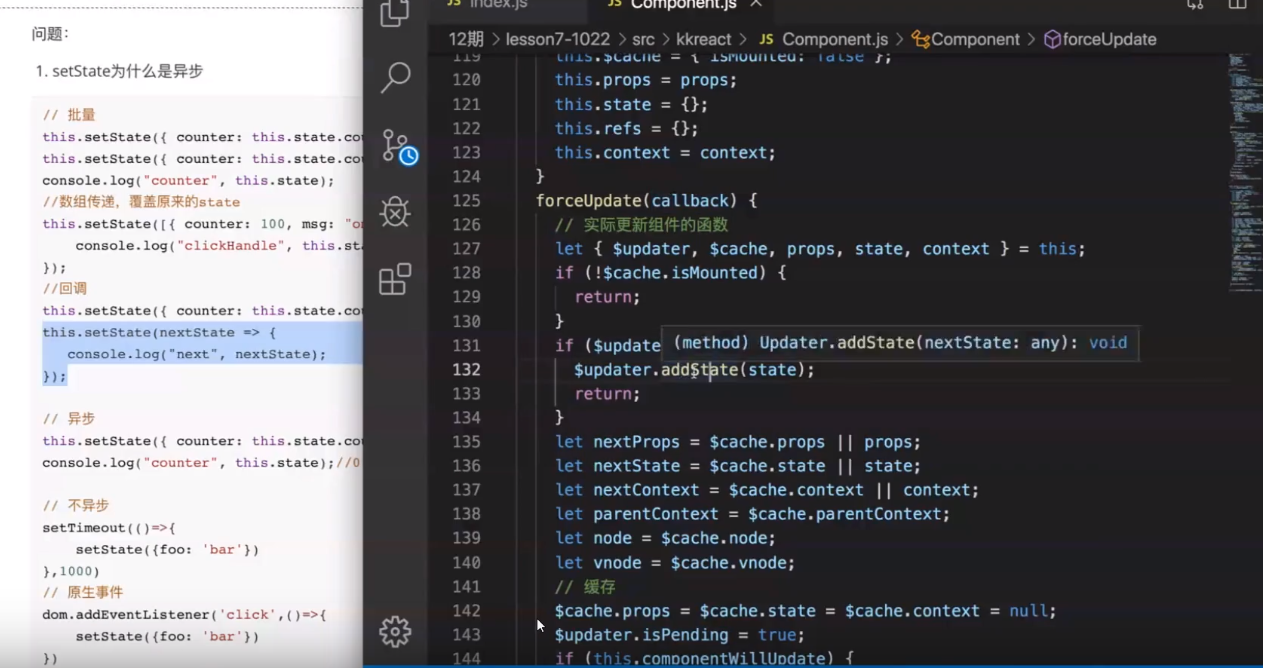
Task: Click "this.props = props;" line
Action: tap(646, 80)
